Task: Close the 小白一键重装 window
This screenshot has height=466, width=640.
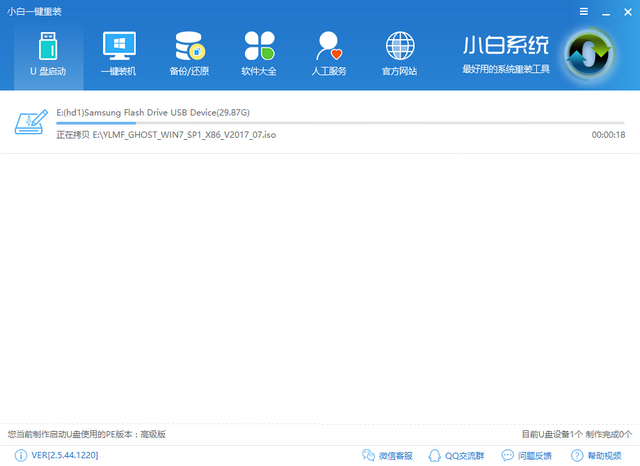Action: (x=624, y=9)
